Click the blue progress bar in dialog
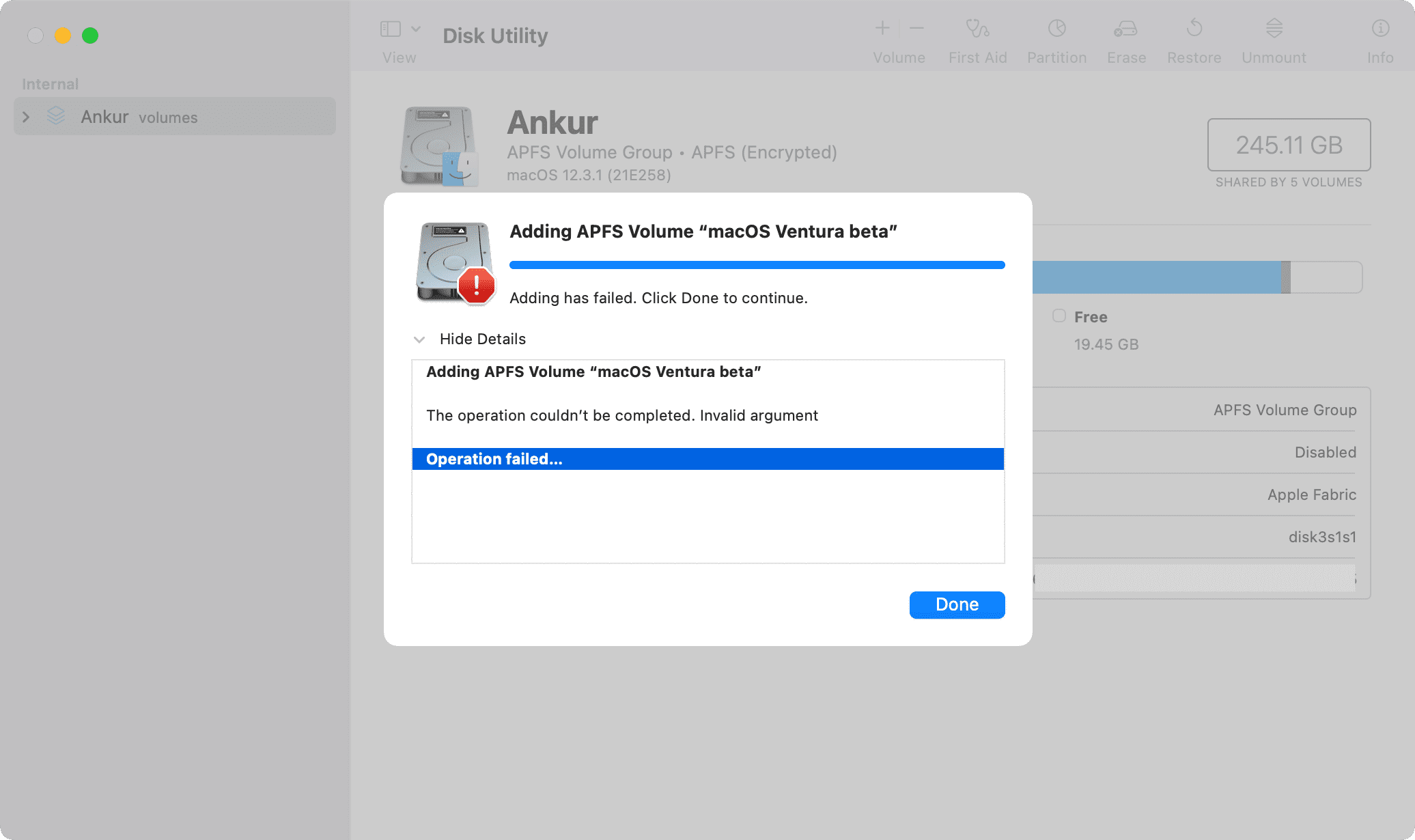 click(x=757, y=265)
